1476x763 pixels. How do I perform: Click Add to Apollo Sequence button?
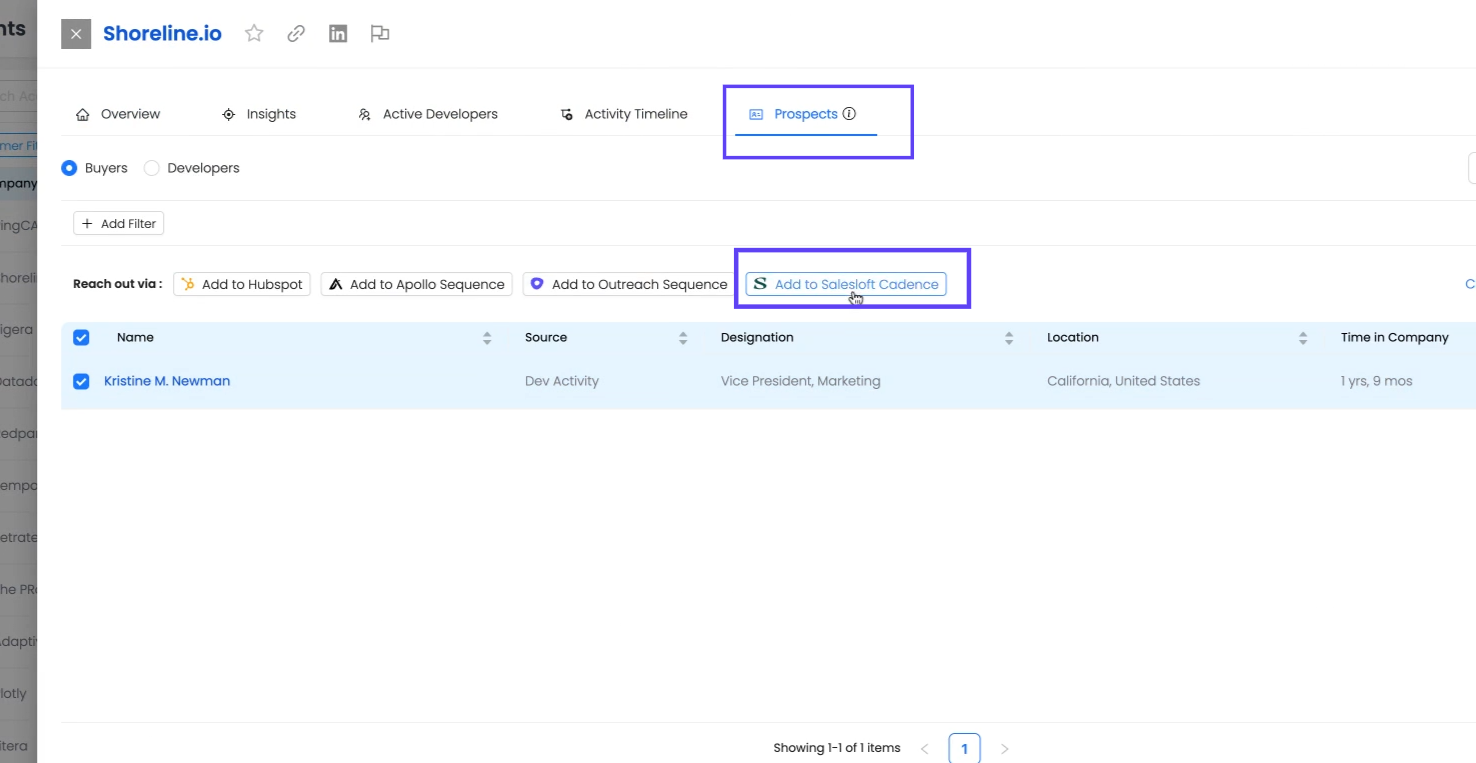[x=416, y=284]
